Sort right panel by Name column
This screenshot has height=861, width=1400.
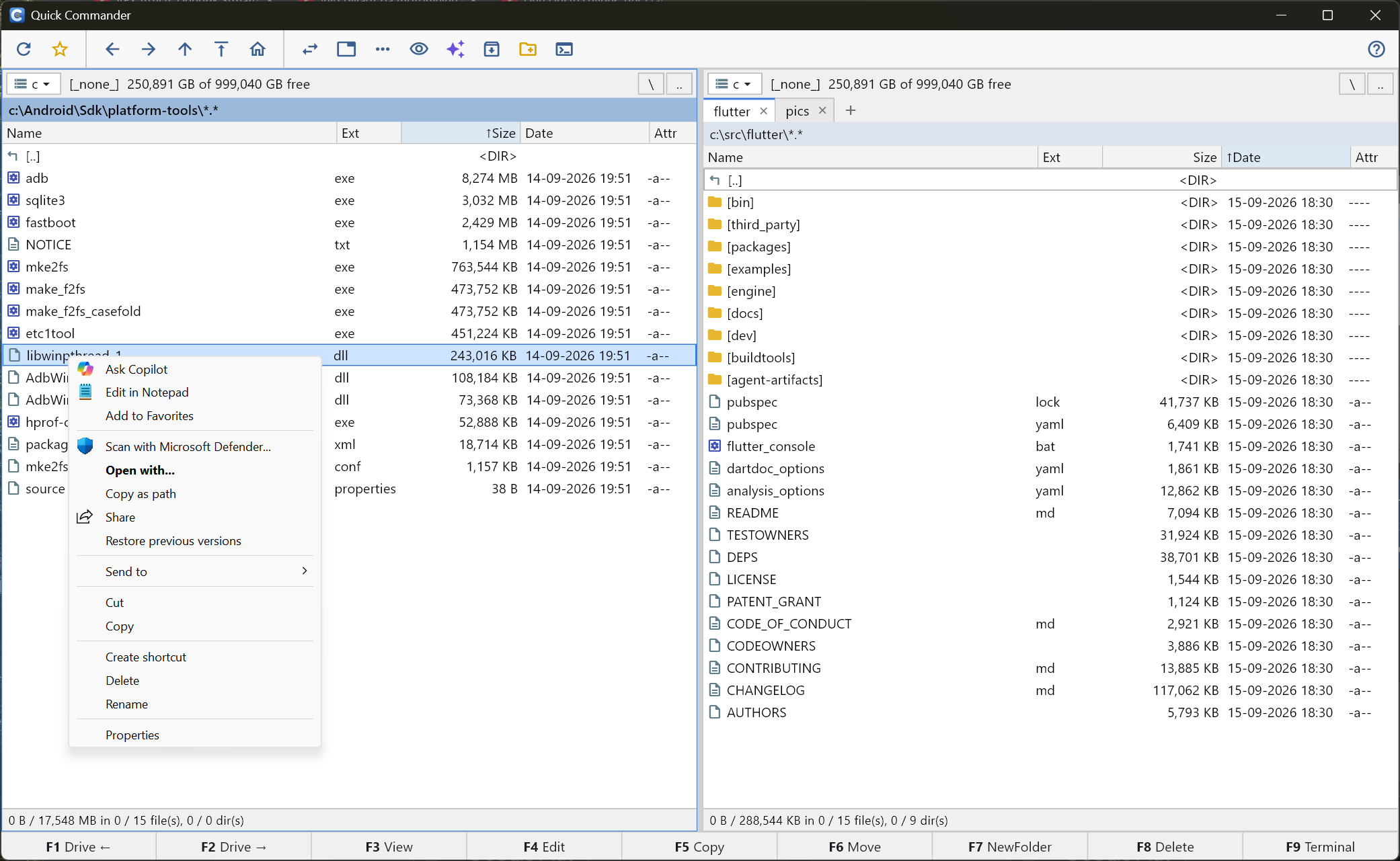(x=870, y=157)
